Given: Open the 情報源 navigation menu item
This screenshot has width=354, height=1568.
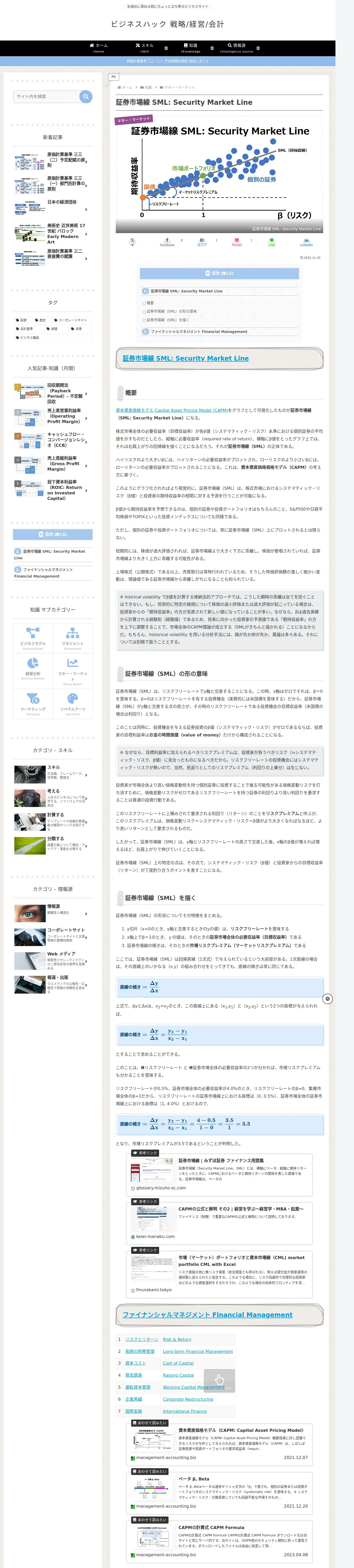Looking at the screenshot, I should tap(237, 48).
